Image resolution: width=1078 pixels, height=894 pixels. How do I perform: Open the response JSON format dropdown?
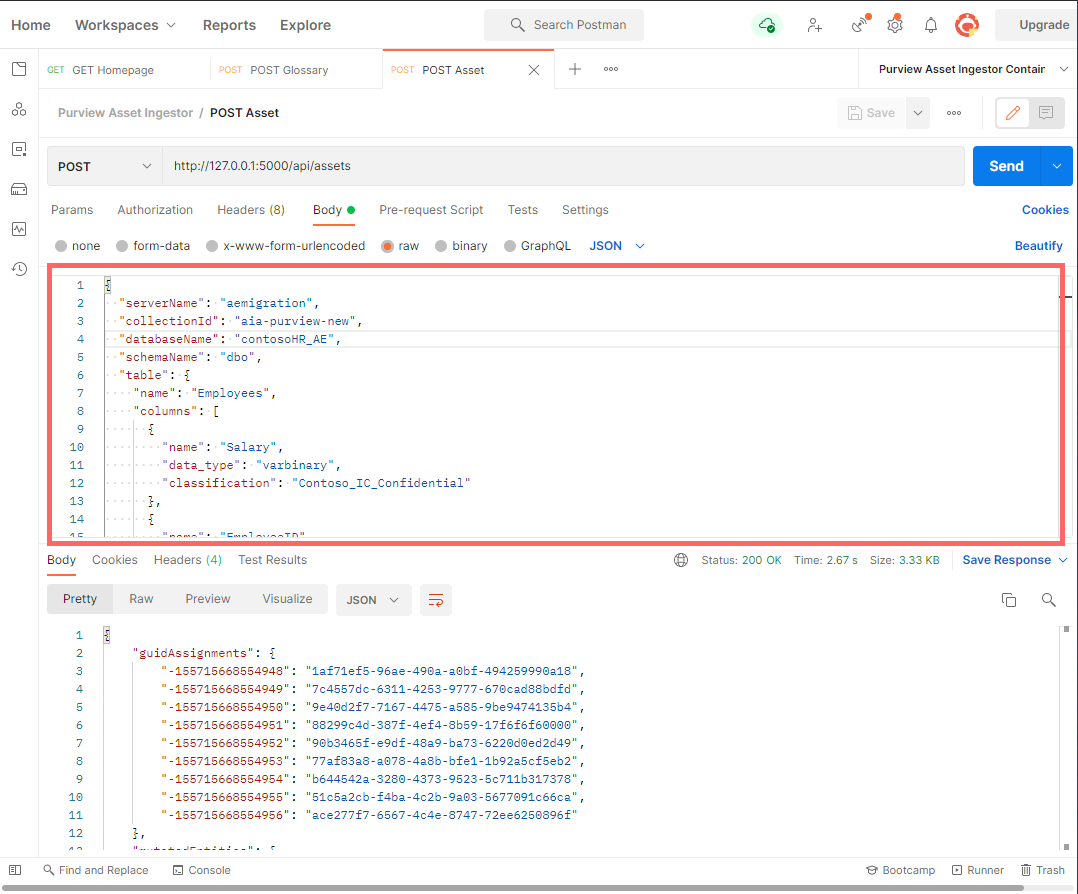(x=373, y=600)
